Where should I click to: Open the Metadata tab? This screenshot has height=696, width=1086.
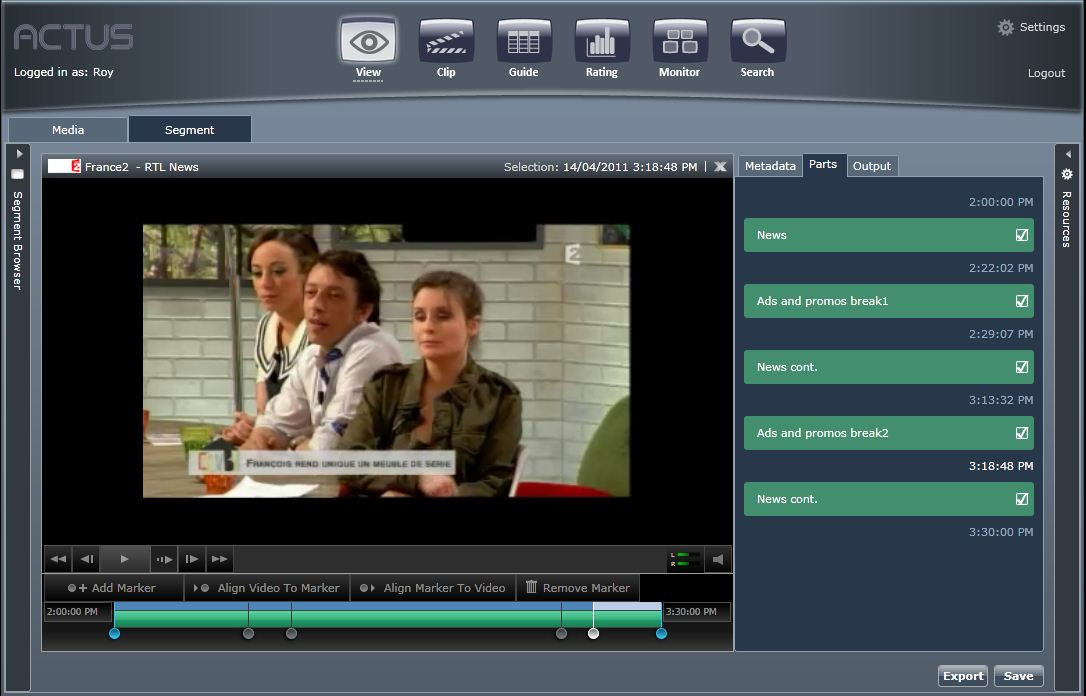point(770,166)
